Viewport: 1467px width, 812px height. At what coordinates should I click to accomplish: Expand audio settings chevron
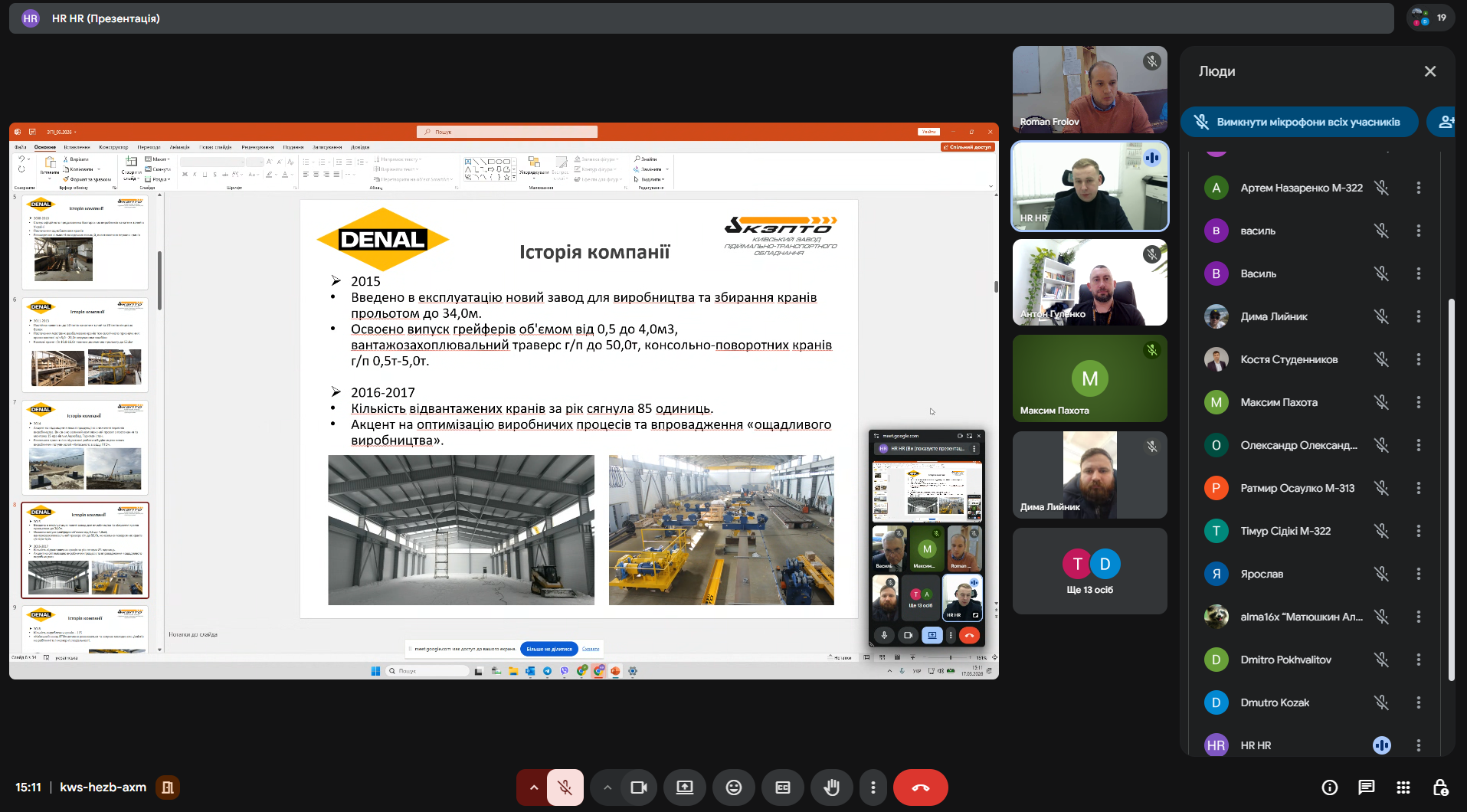coord(533,787)
